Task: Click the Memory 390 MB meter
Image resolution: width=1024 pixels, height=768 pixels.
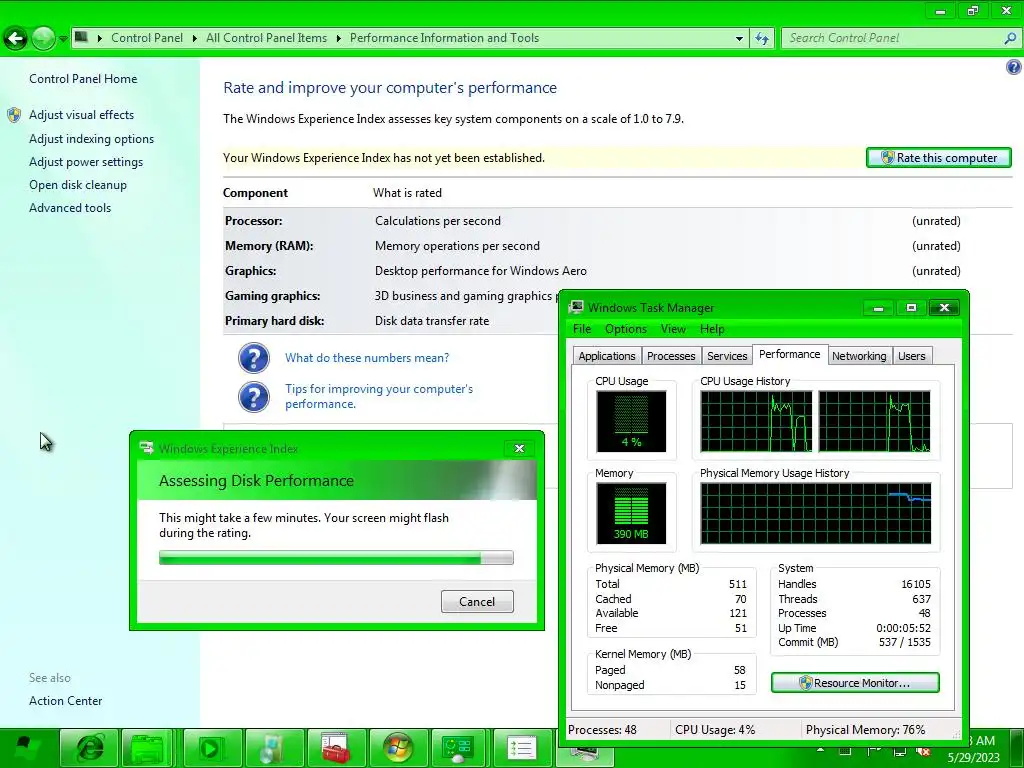Action: tap(631, 513)
